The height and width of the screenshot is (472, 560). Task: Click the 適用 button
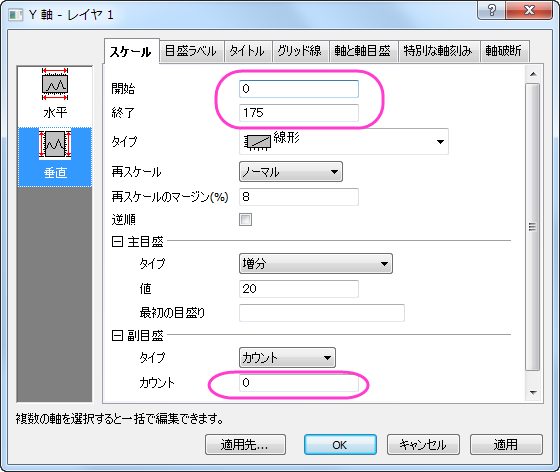(x=506, y=445)
